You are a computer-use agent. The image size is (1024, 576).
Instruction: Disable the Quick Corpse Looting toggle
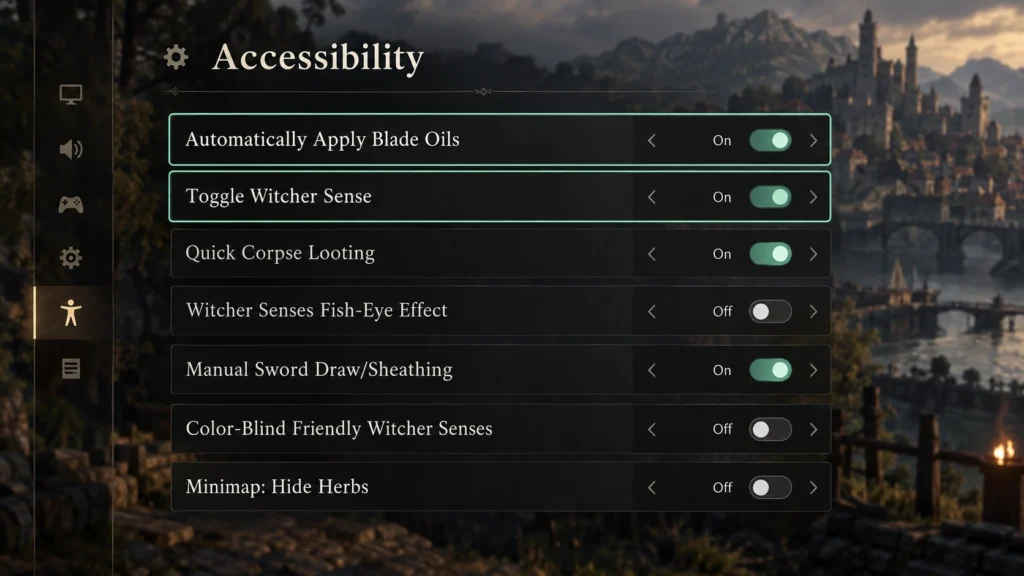tap(770, 254)
